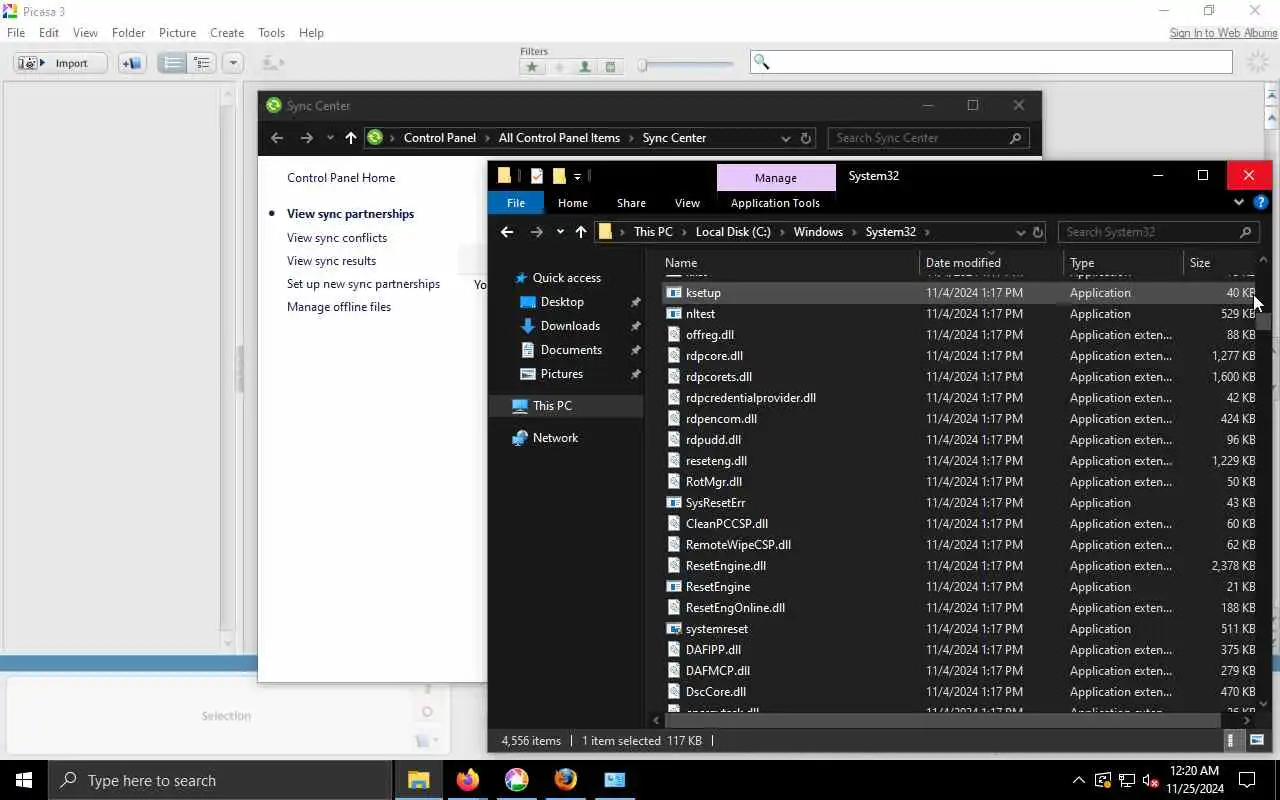The image size is (1280, 800).
Task: Select Downloads in Quick access
Action: 570,326
